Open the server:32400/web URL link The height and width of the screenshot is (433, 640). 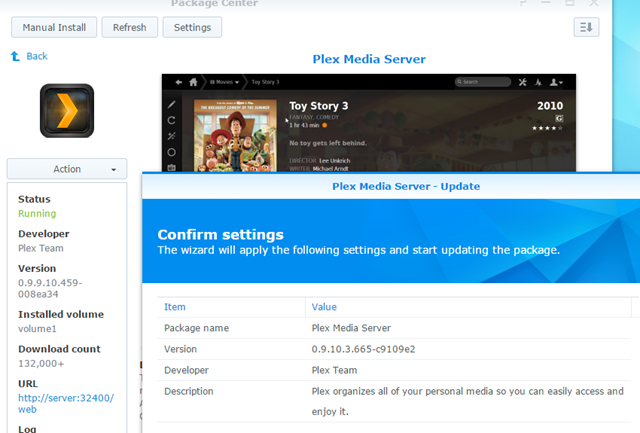click(x=66, y=404)
